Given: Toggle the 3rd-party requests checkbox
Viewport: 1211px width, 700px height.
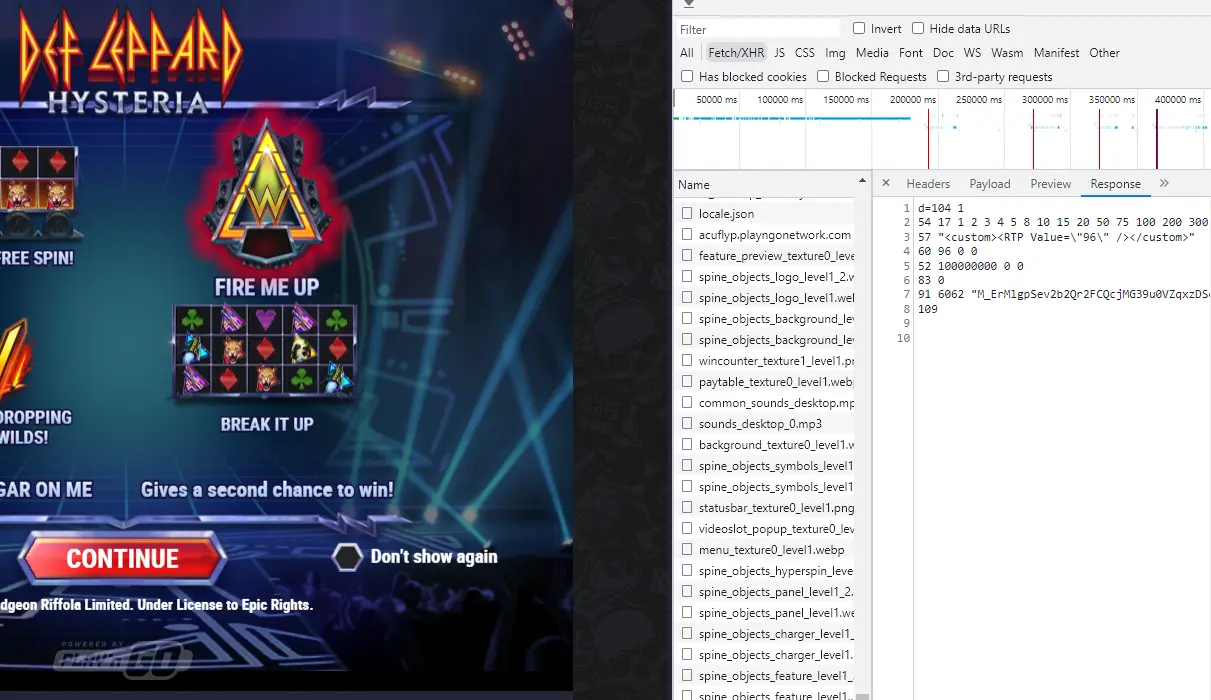Looking at the screenshot, I should 943,76.
